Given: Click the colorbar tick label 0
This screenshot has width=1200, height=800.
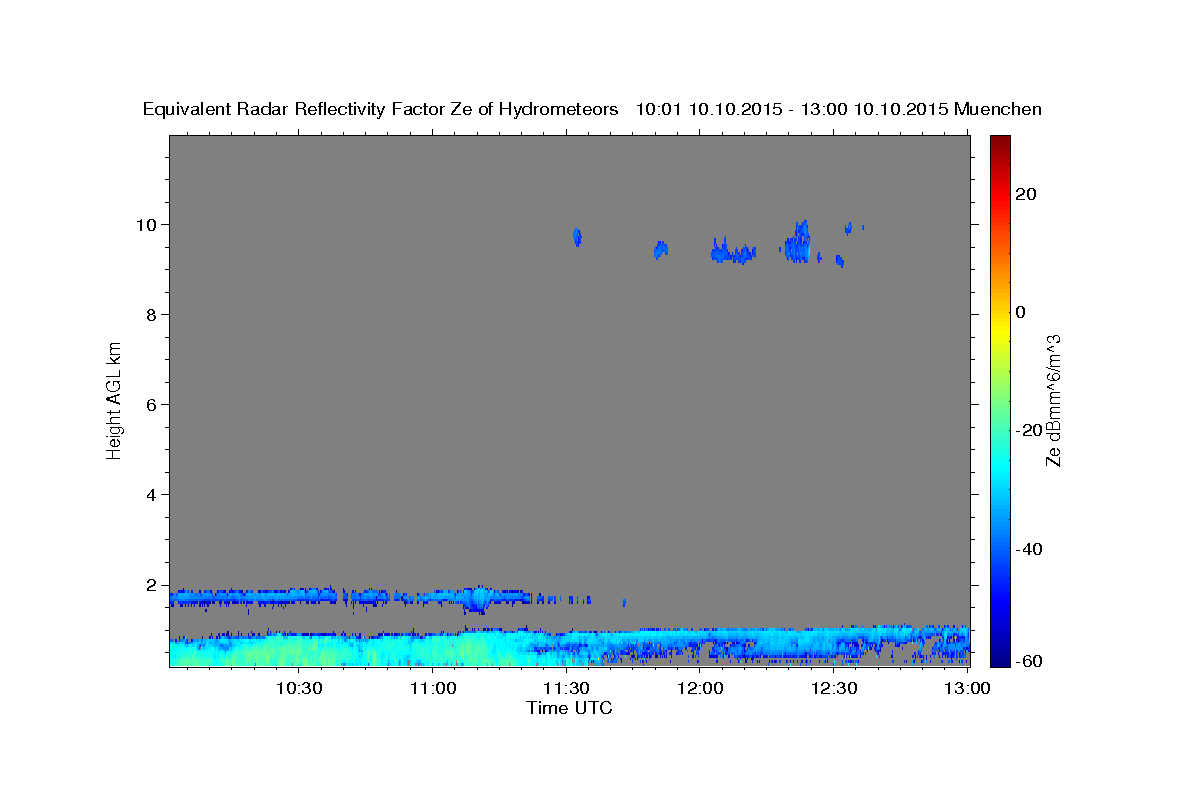Looking at the screenshot, I should point(1021,312).
